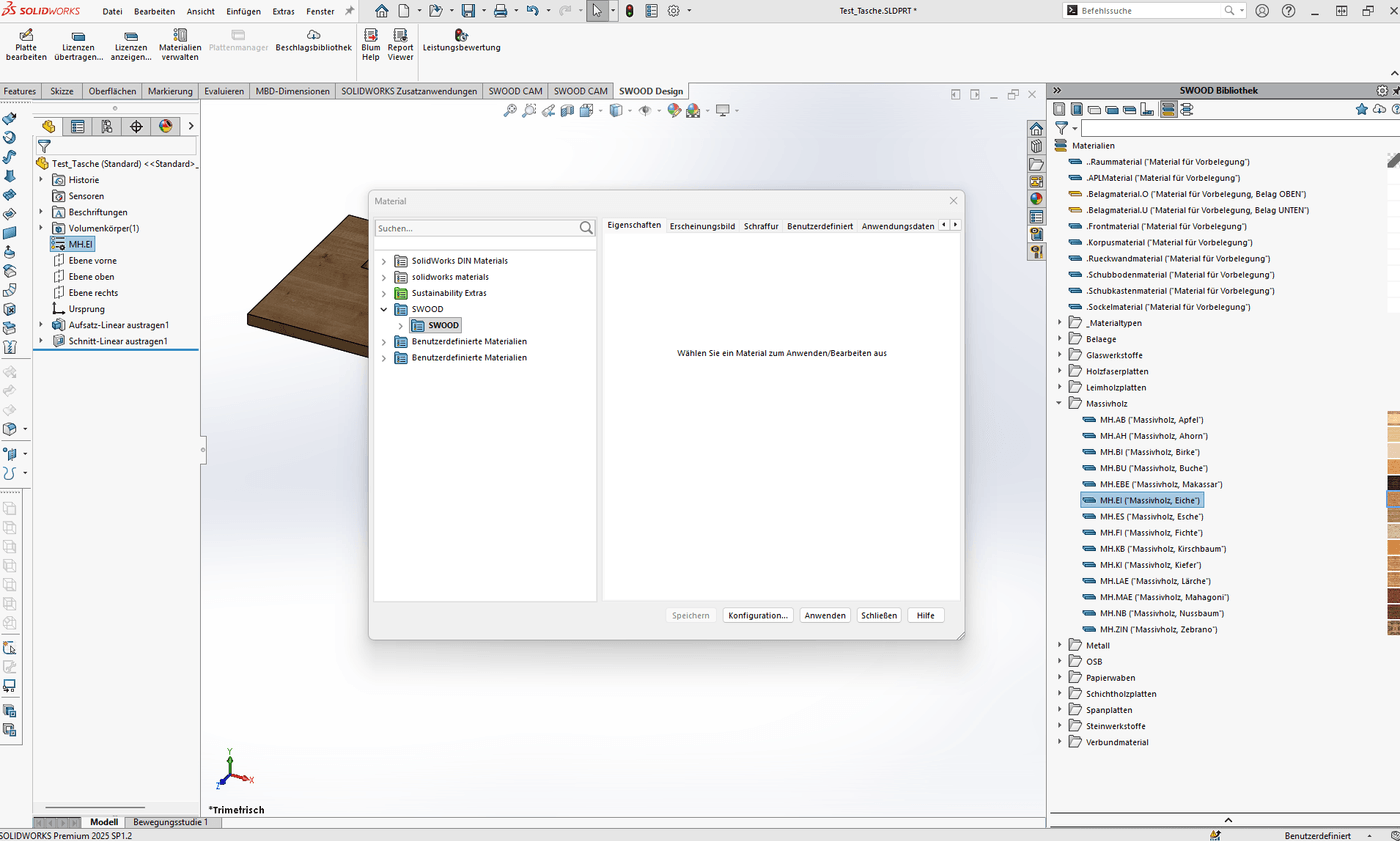Collapse the Massivholz category
Screen dimensions: 1400x841
pos(1057,403)
